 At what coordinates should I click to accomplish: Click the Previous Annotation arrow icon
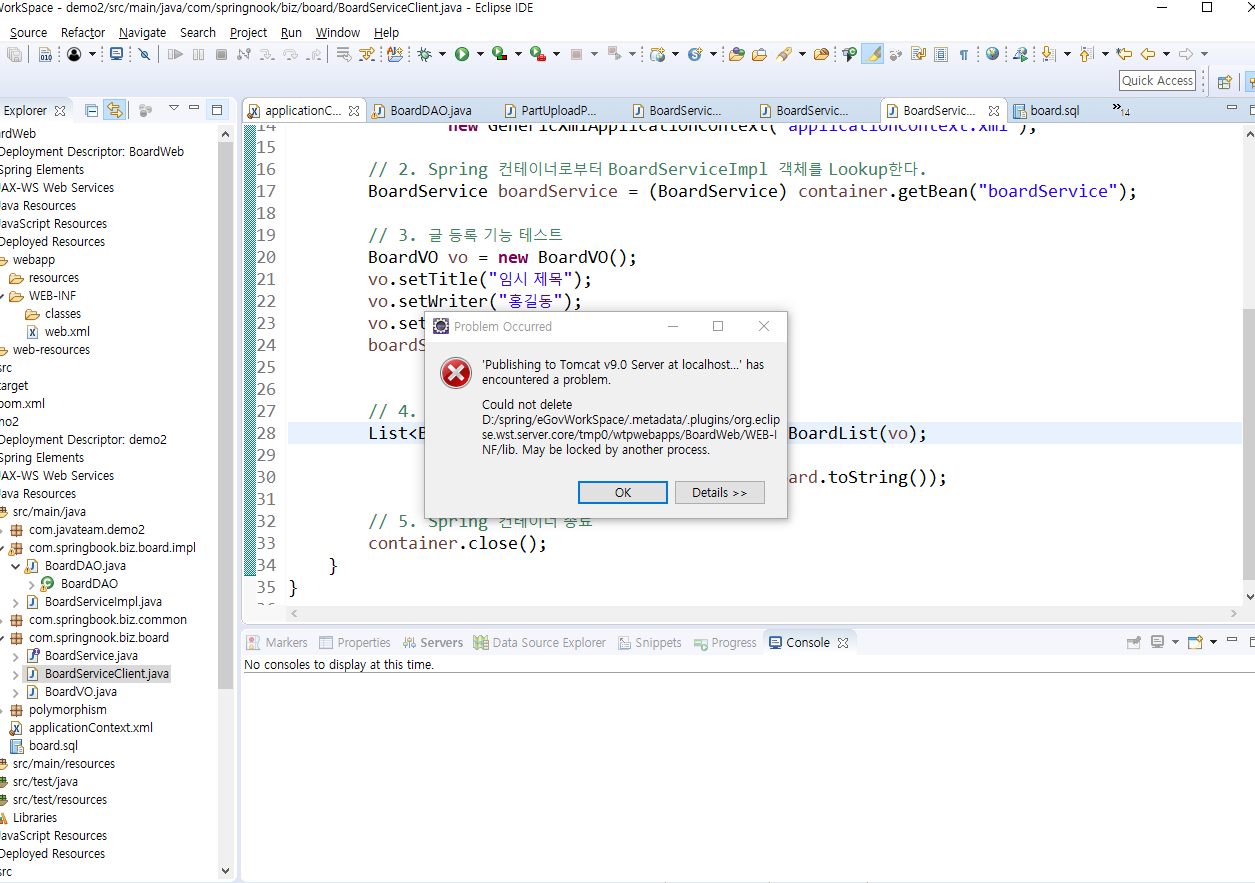tap(1086, 54)
